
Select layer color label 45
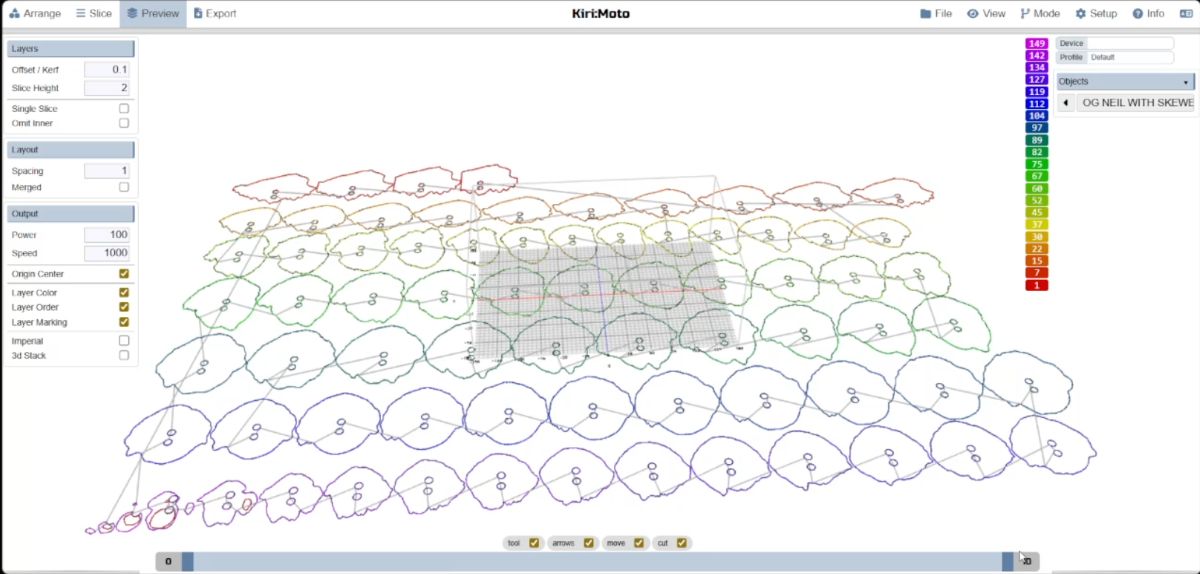[1037, 212]
